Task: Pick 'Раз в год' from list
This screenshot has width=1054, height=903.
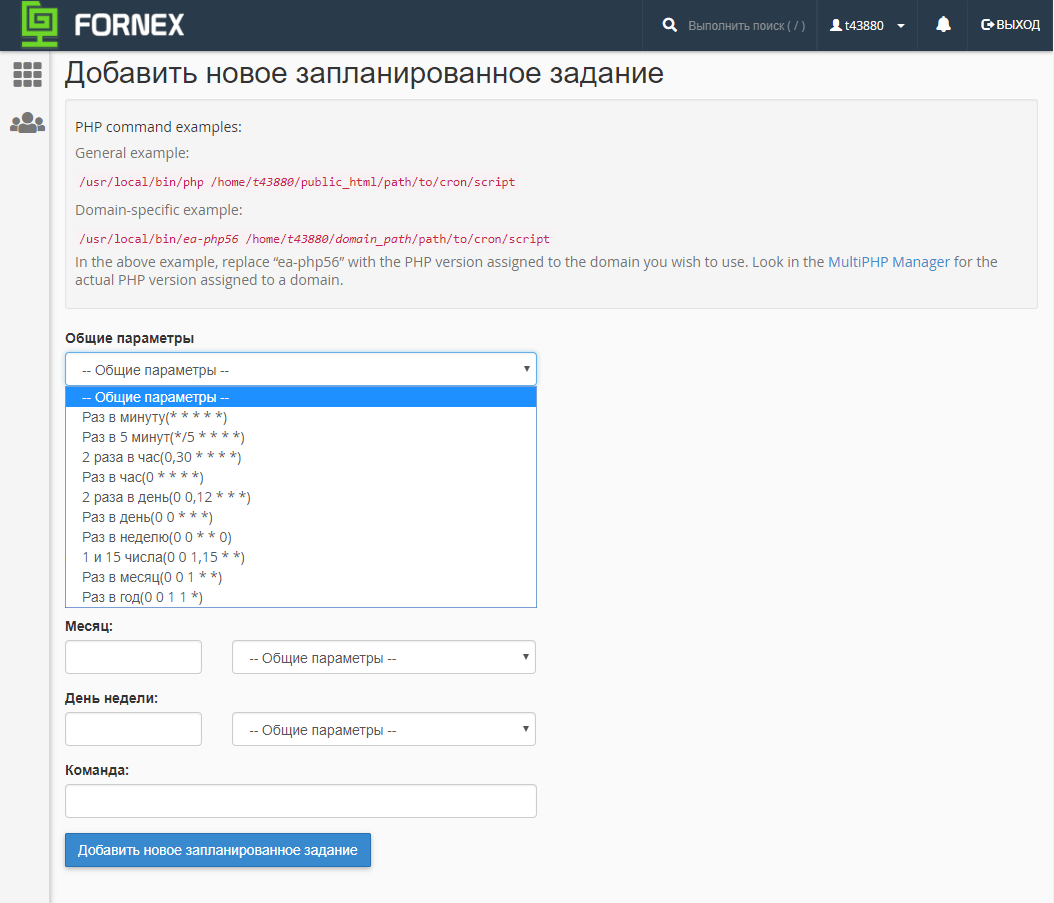Action: coord(142,597)
